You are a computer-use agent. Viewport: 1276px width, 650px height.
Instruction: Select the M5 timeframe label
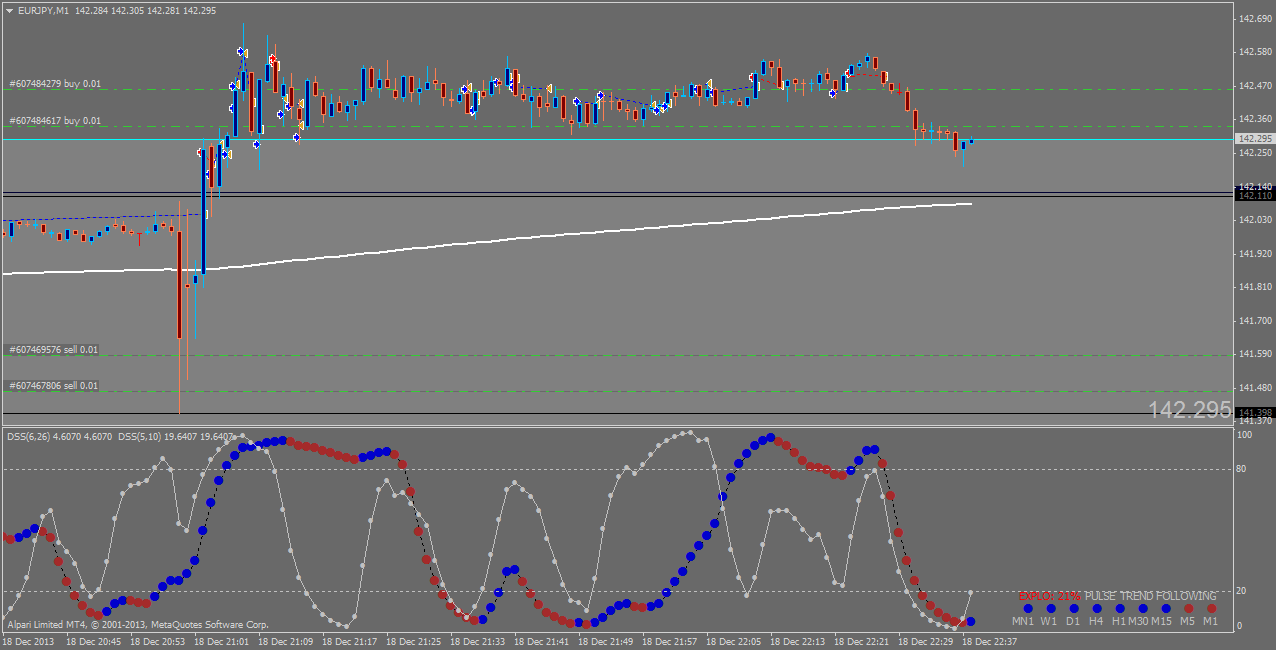point(1187,621)
